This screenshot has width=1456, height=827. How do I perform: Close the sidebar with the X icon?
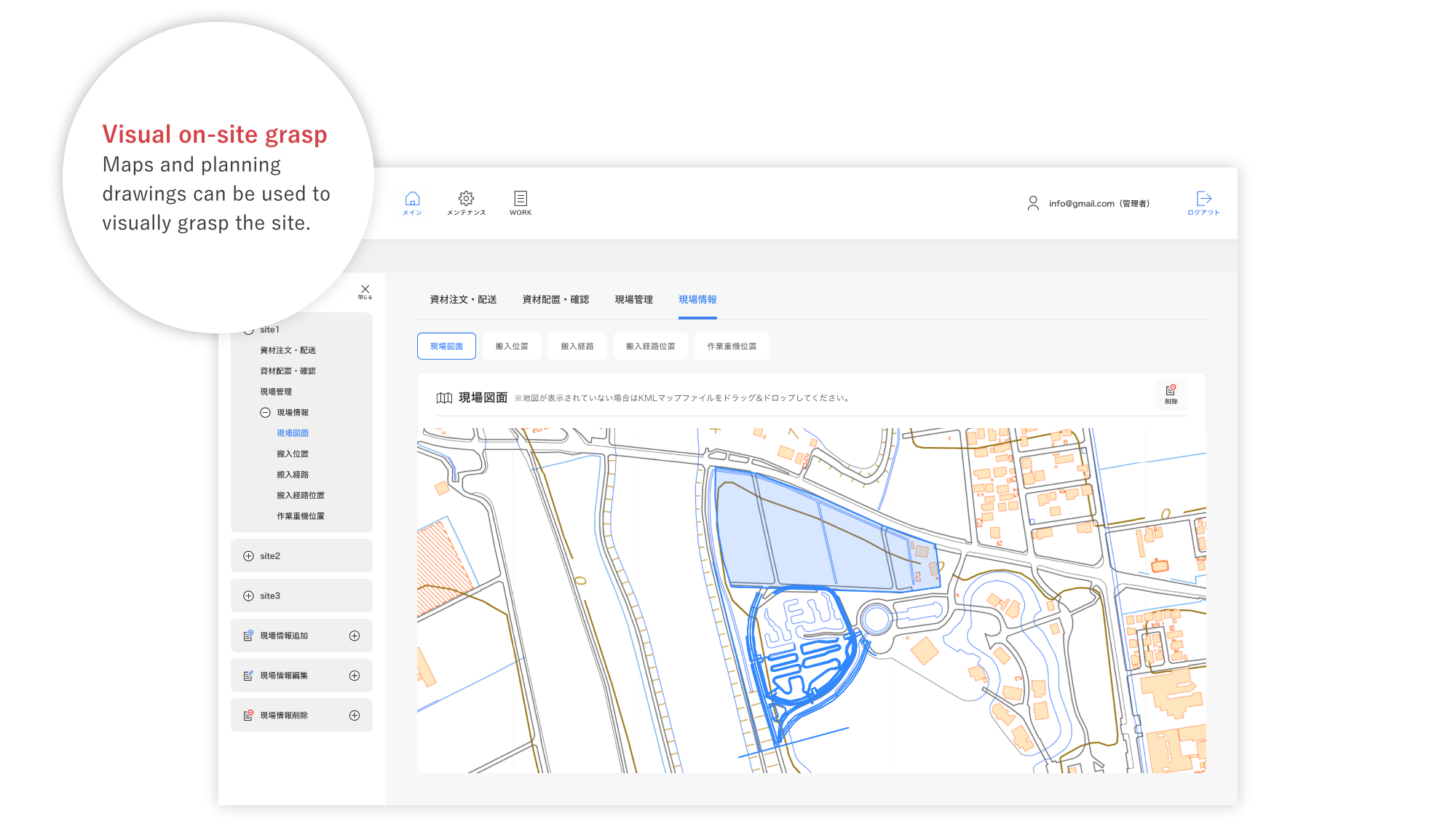[x=365, y=290]
